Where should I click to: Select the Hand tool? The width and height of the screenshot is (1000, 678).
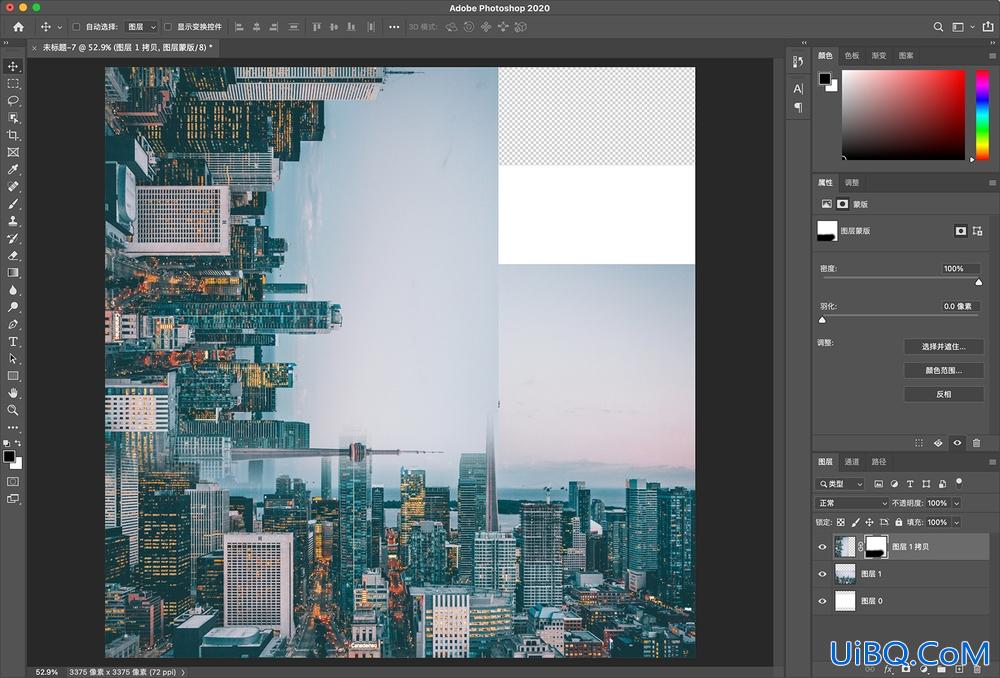click(13, 394)
